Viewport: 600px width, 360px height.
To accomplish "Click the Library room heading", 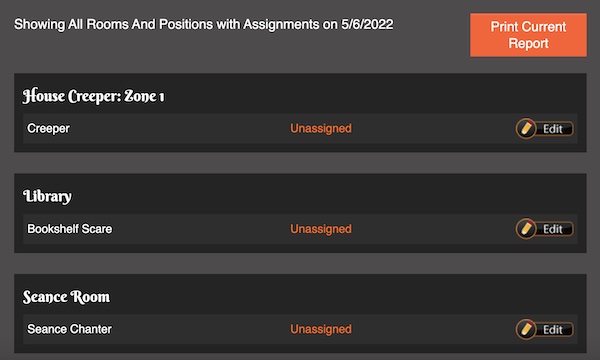I will pos(47,196).
